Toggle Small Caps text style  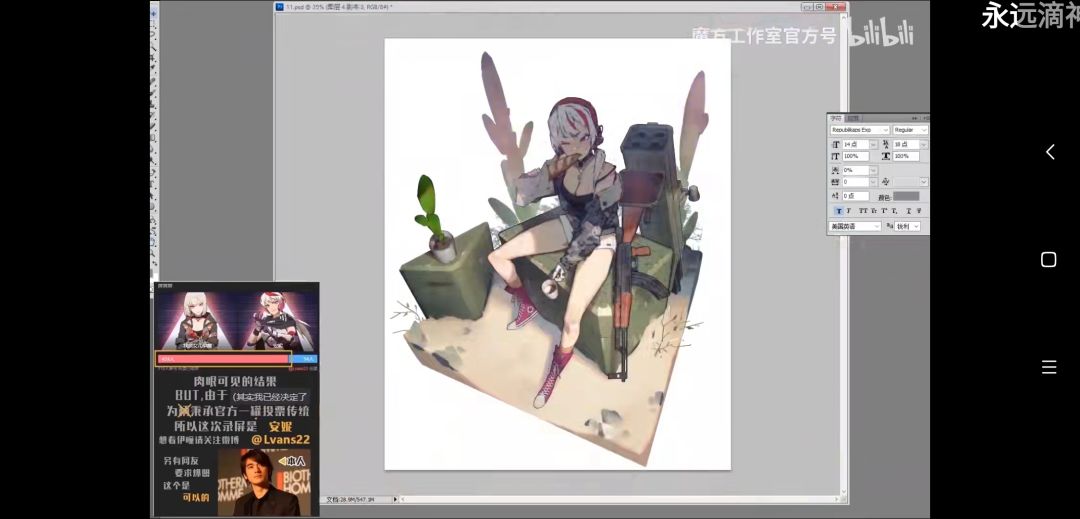coord(874,211)
